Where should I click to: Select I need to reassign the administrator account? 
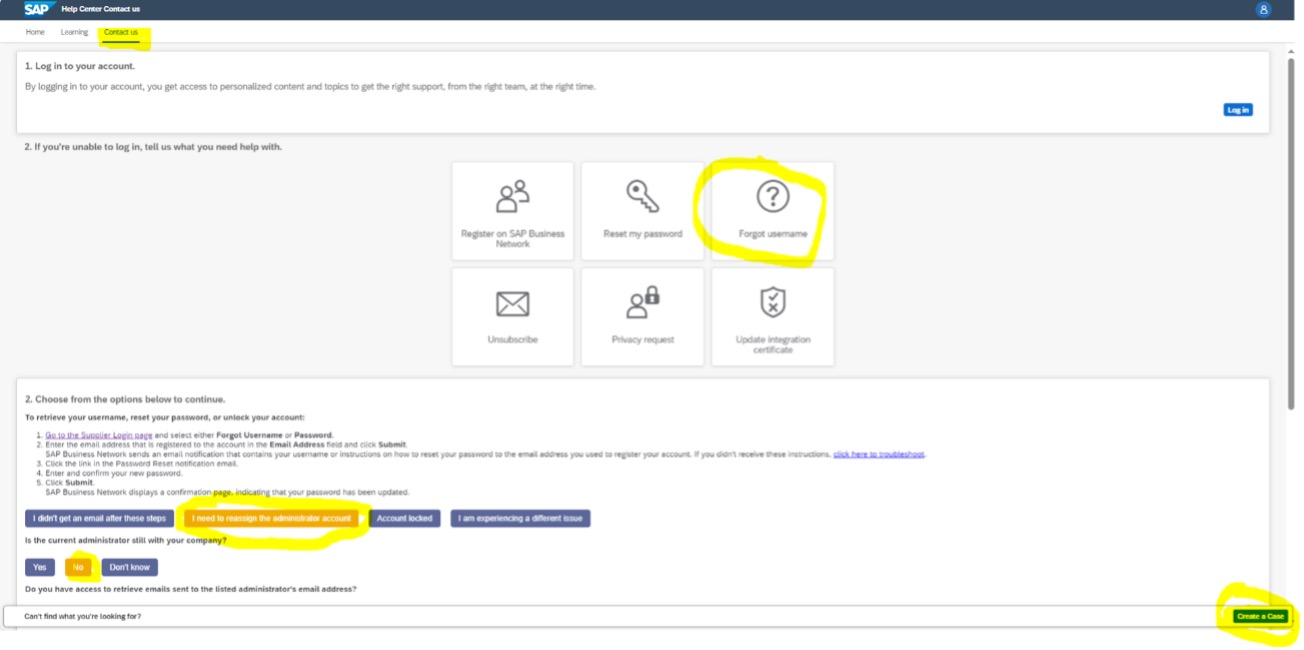[x=272, y=518]
